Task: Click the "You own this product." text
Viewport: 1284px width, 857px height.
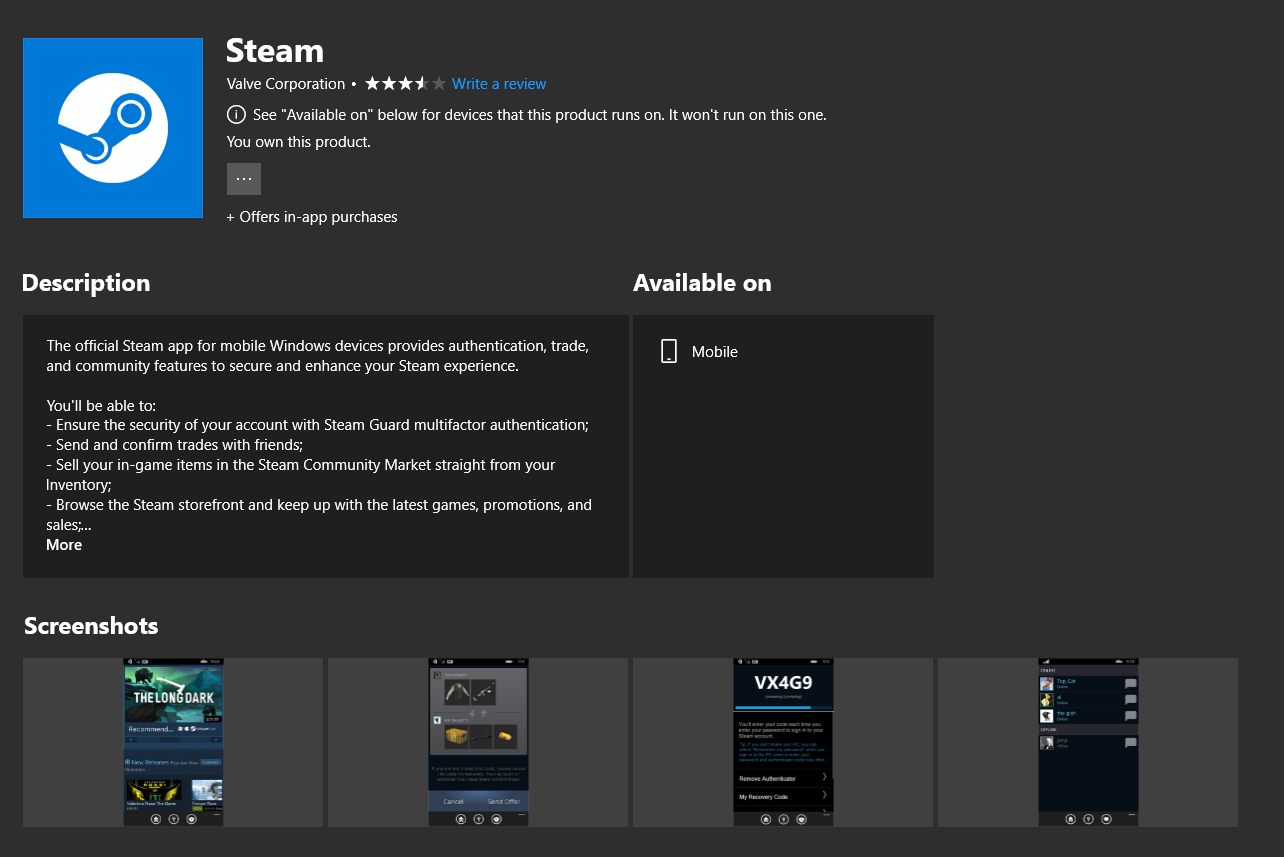Action: (299, 142)
